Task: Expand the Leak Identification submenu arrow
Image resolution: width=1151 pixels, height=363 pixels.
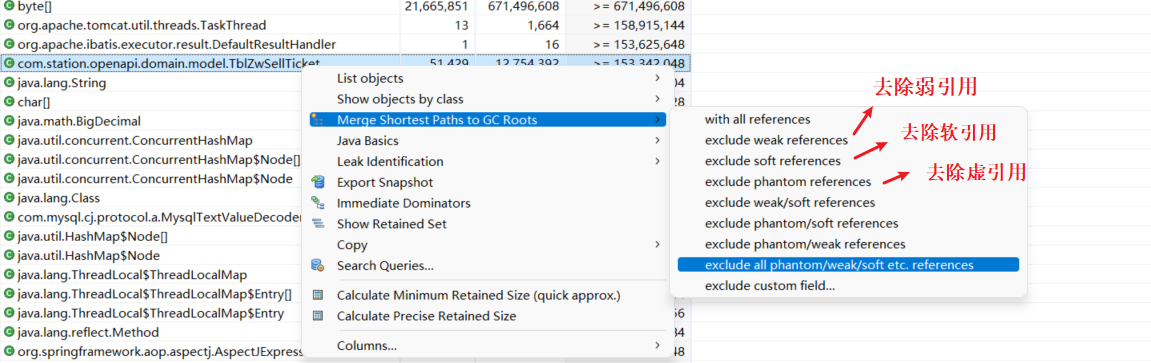Action: [x=657, y=161]
